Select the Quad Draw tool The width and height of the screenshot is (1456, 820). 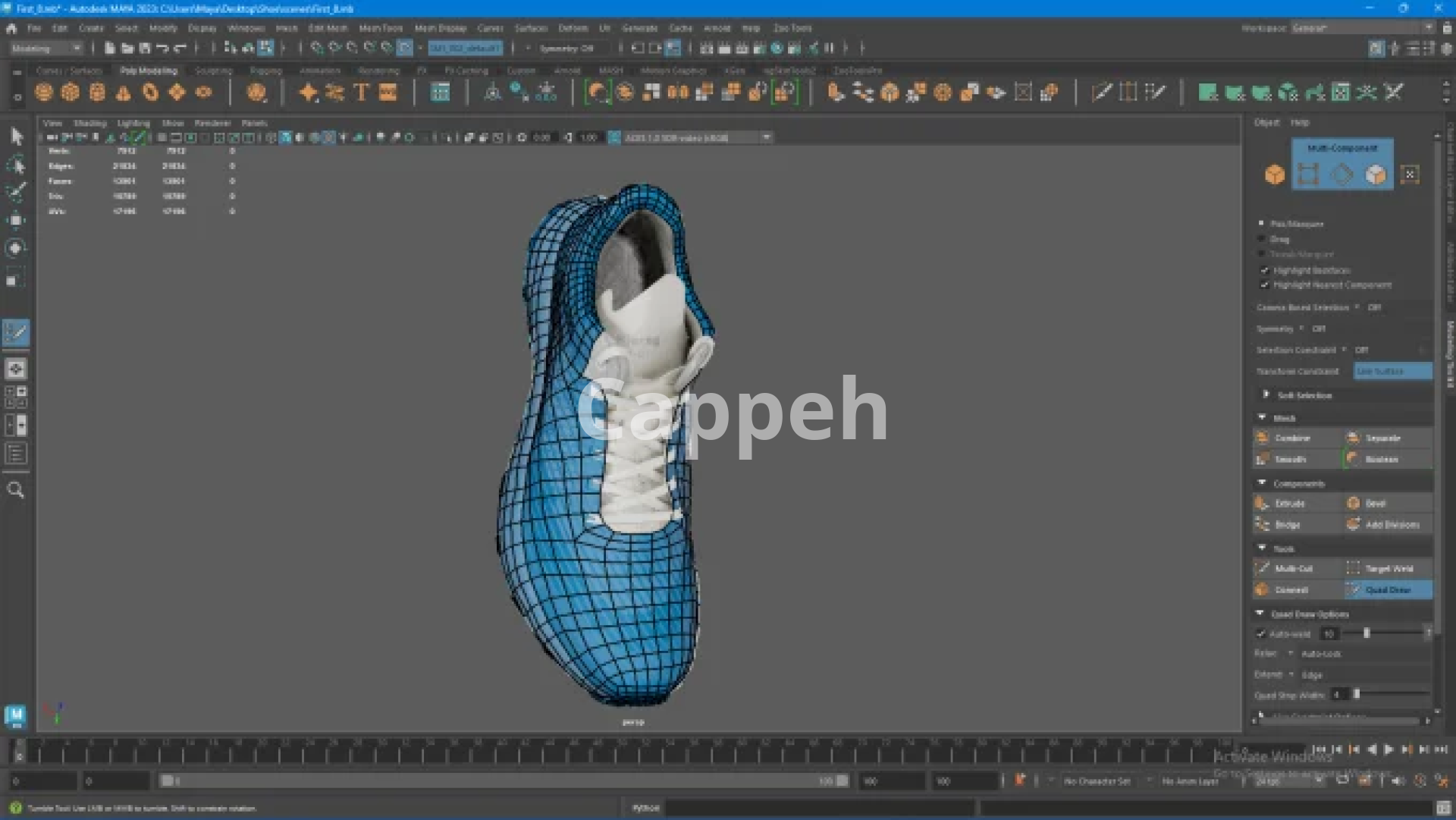(1388, 590)
